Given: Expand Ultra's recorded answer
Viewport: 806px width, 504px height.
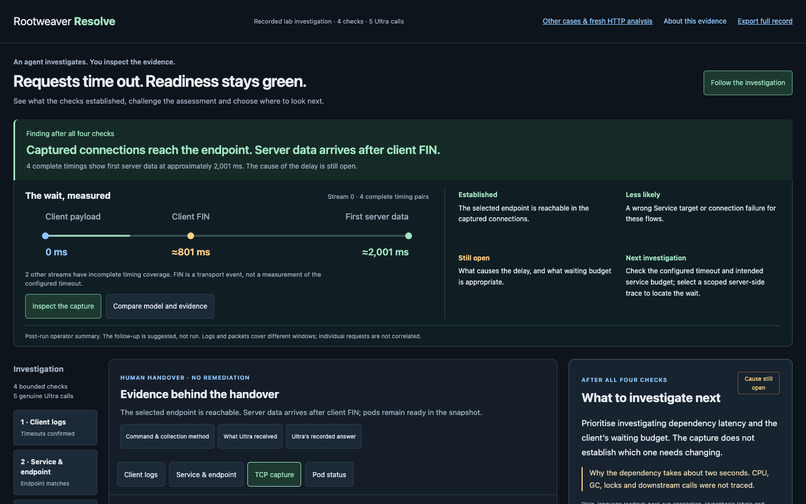Looking at the screenshot, I should tap(323, 436).
